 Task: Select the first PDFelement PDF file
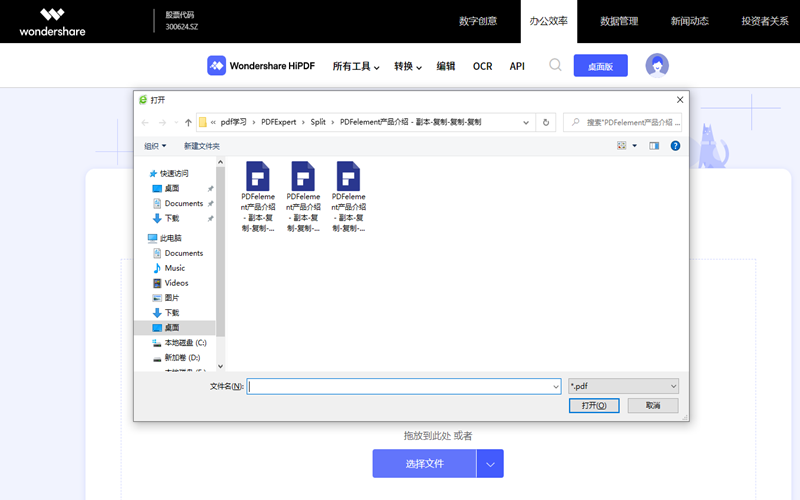coord(258,196)
